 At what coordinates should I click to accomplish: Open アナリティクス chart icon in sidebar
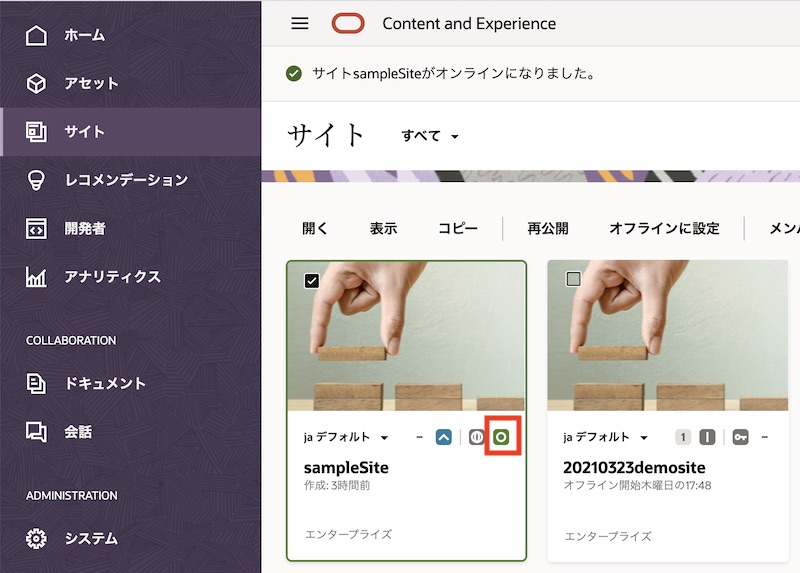point(37,277)
